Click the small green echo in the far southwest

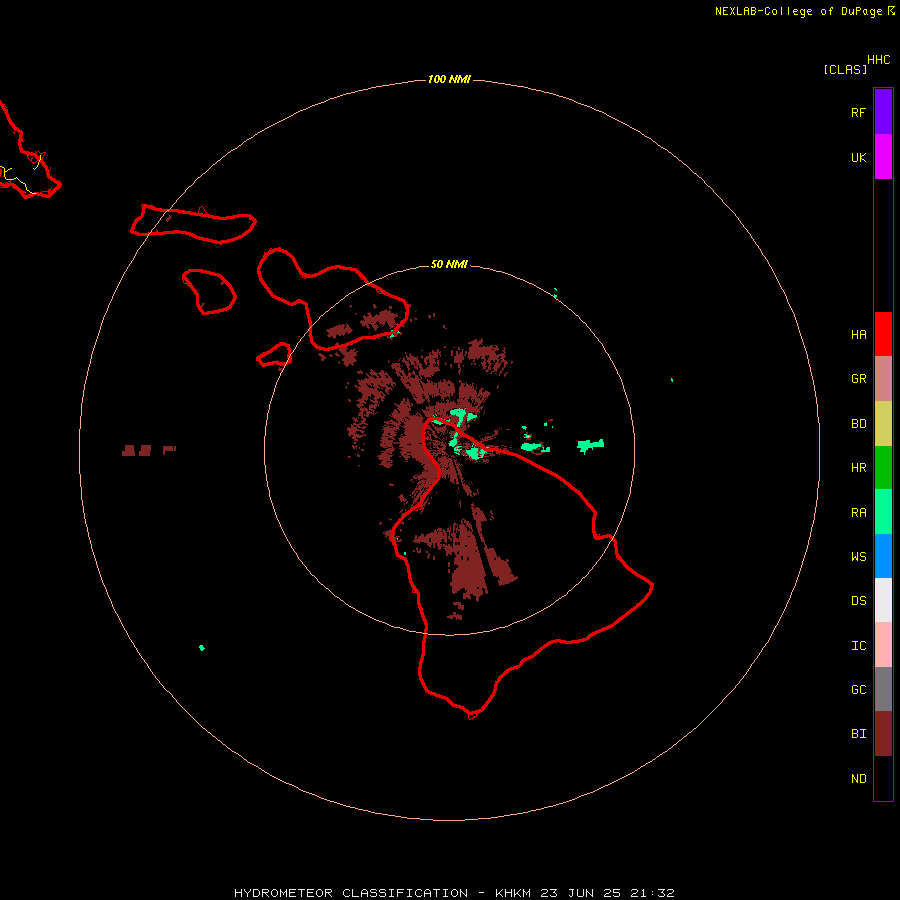[201, 647]
